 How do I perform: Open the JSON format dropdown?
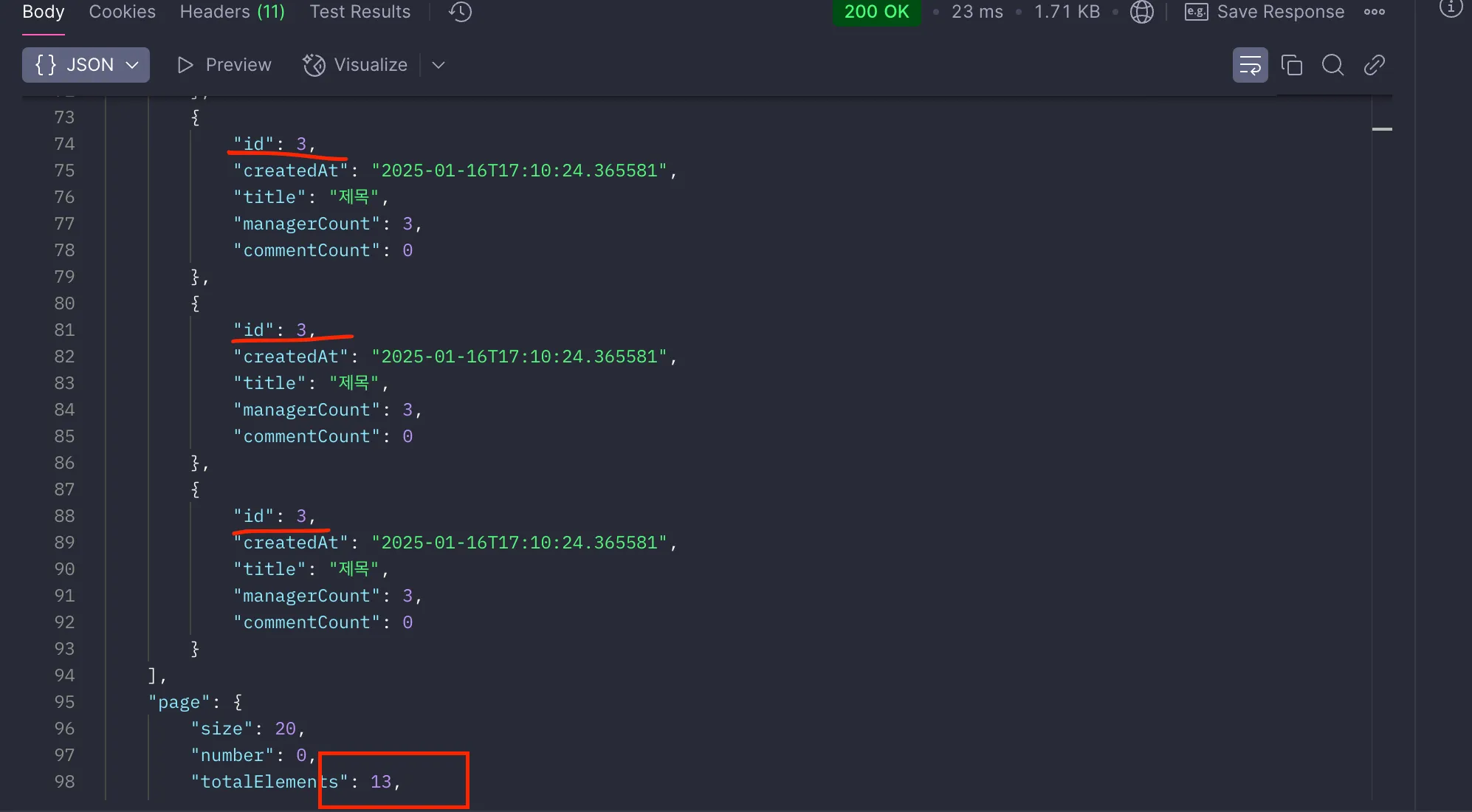pos(86,65)
